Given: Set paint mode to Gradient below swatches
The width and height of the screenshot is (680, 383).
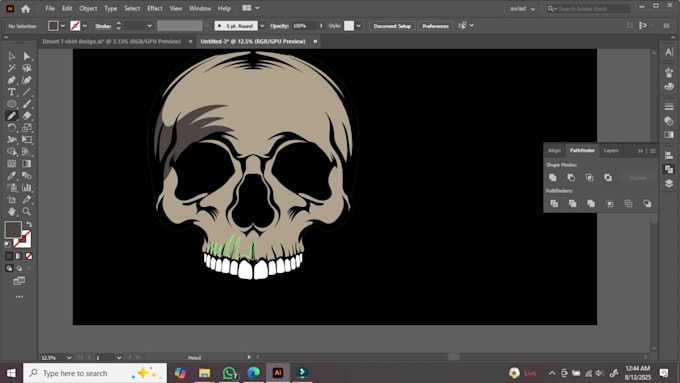Looking at the screenshot, I should tap(19, 256).
